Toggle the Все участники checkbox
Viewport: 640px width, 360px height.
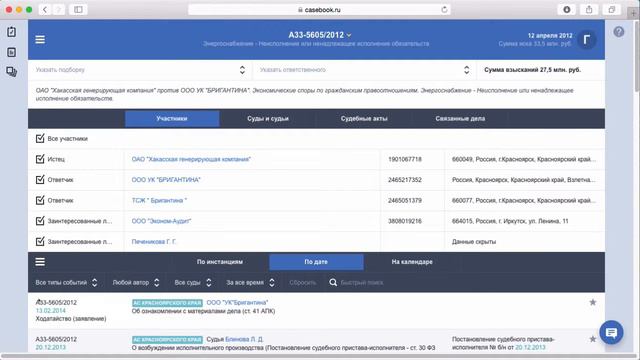coord(40,138)
